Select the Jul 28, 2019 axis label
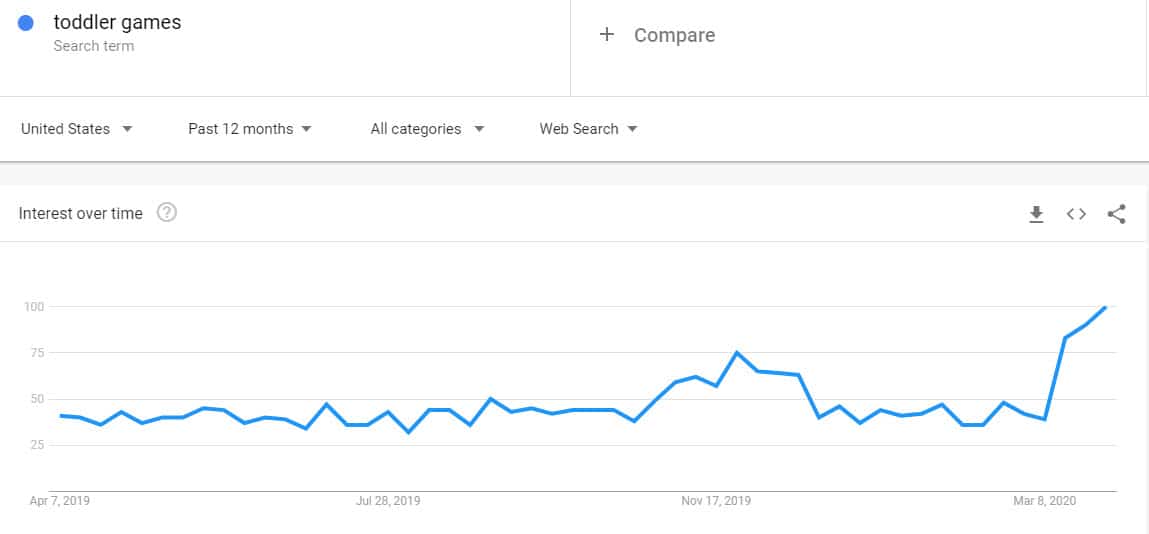This screenshot has height=534, width=1149. pyautogui.click(x=388, y=502)
